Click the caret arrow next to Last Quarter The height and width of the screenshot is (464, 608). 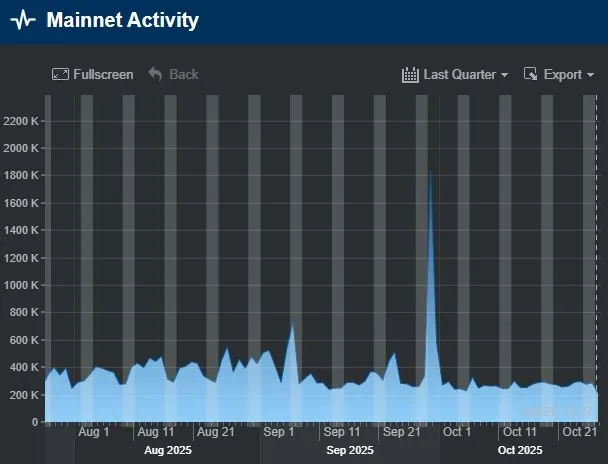coord(504,75)
